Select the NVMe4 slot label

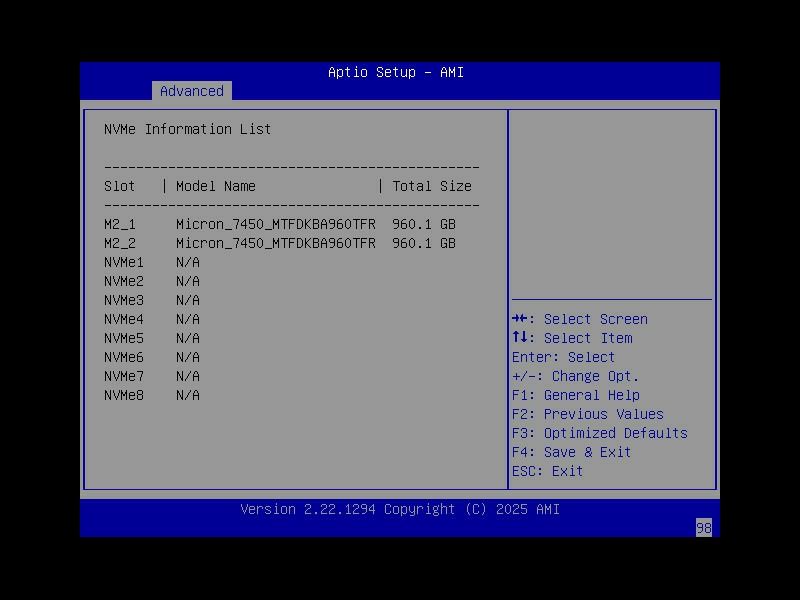point(124,319)
